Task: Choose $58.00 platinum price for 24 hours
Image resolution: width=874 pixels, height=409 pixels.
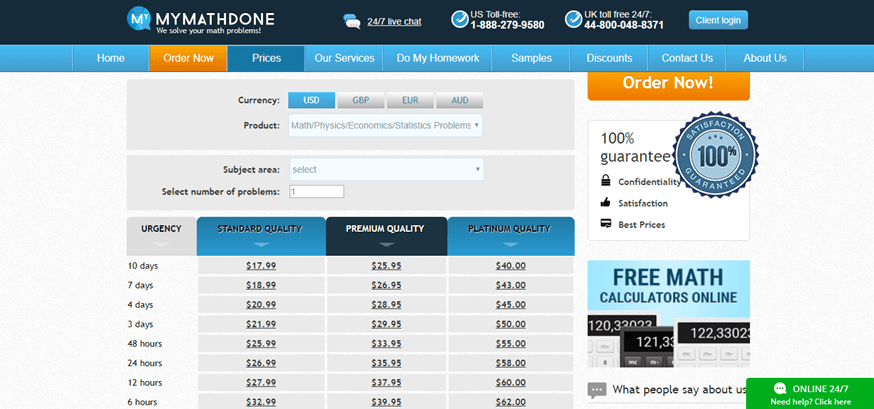Action: pyautogui.click(x=511, y=363)
